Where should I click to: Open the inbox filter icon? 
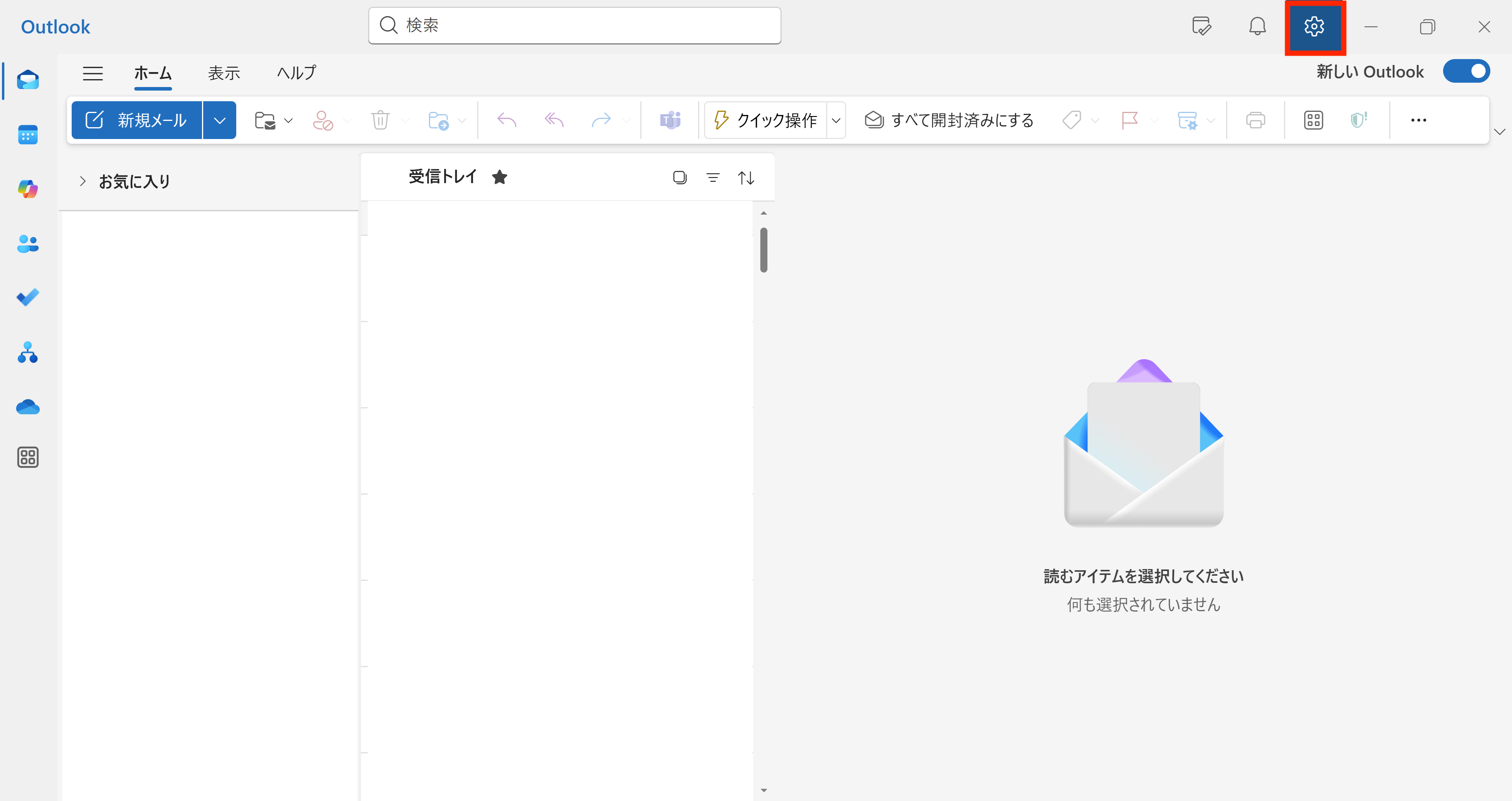713,177
